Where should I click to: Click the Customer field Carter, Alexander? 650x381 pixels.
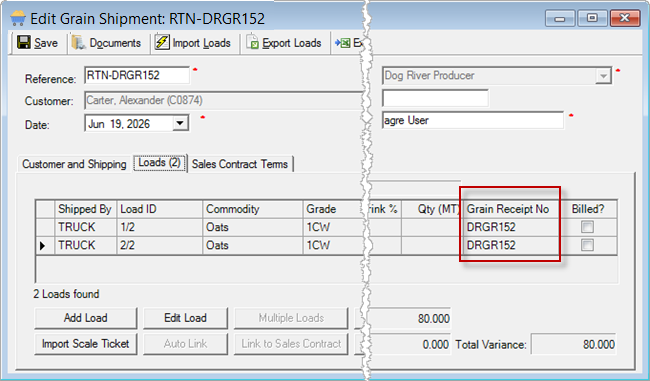[224, 100]
